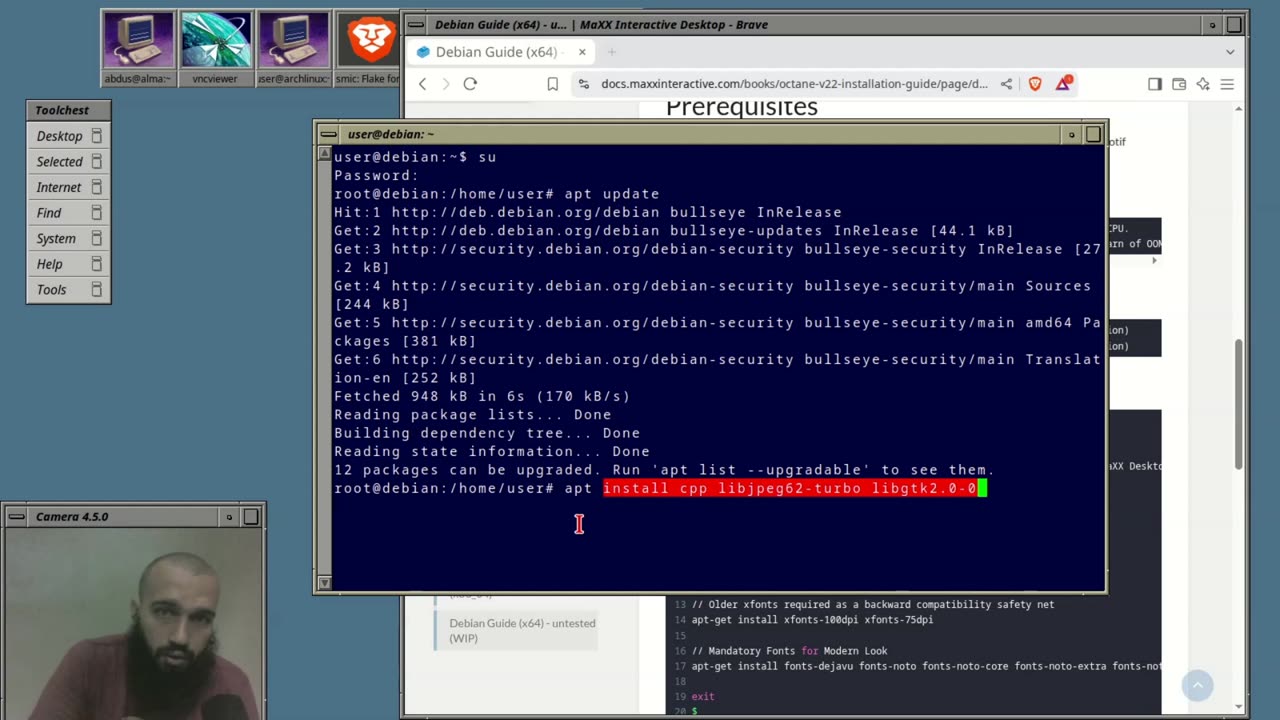Open the user@debian terminal window menu button
1280x720 pixels.
tap(329, 134)
